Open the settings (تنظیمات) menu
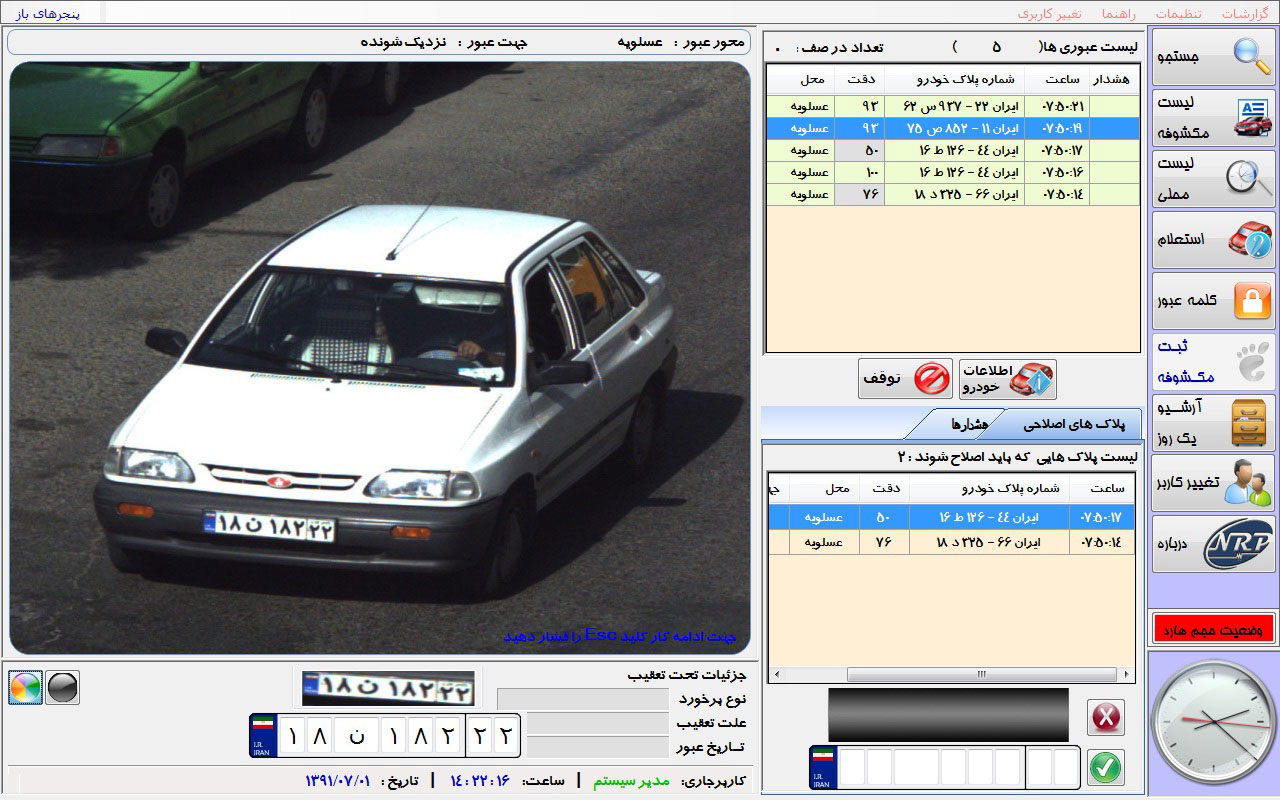This screenshot has height=800, width=1280. click(1179, 14)
